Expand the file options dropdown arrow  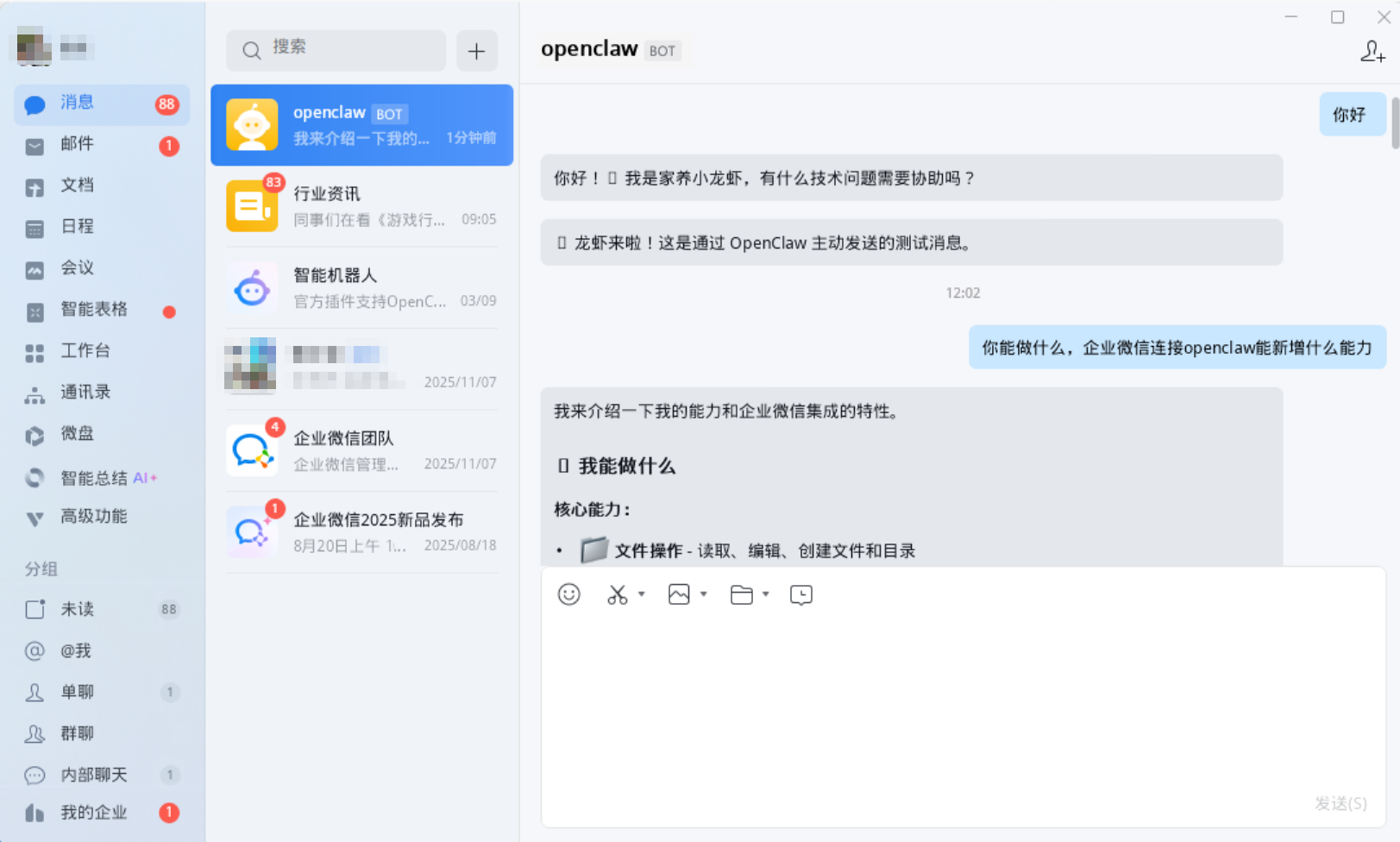[766, 594]
